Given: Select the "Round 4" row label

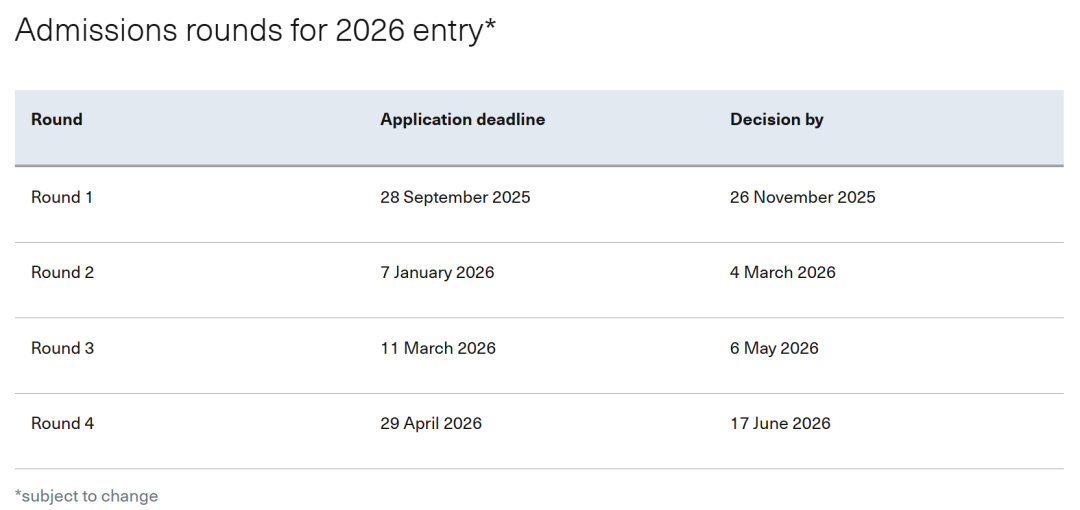Looking at the screenshot, I should (62, 424).
